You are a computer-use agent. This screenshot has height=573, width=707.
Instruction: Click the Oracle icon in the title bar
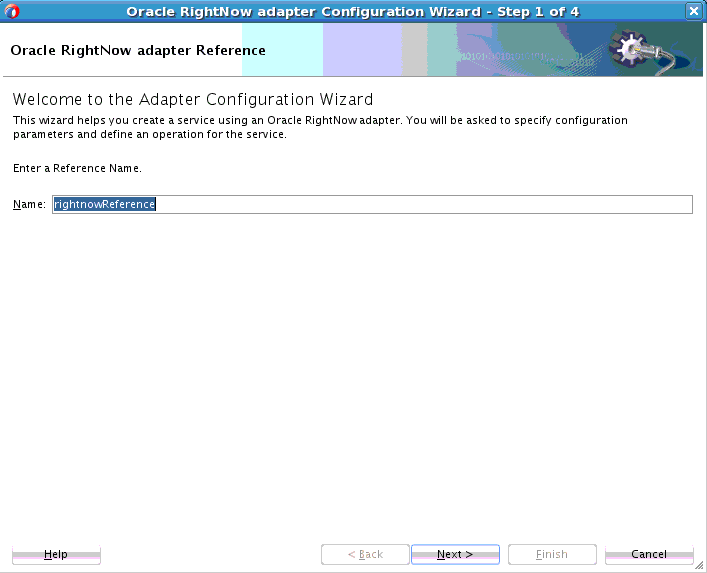[12, 11]
